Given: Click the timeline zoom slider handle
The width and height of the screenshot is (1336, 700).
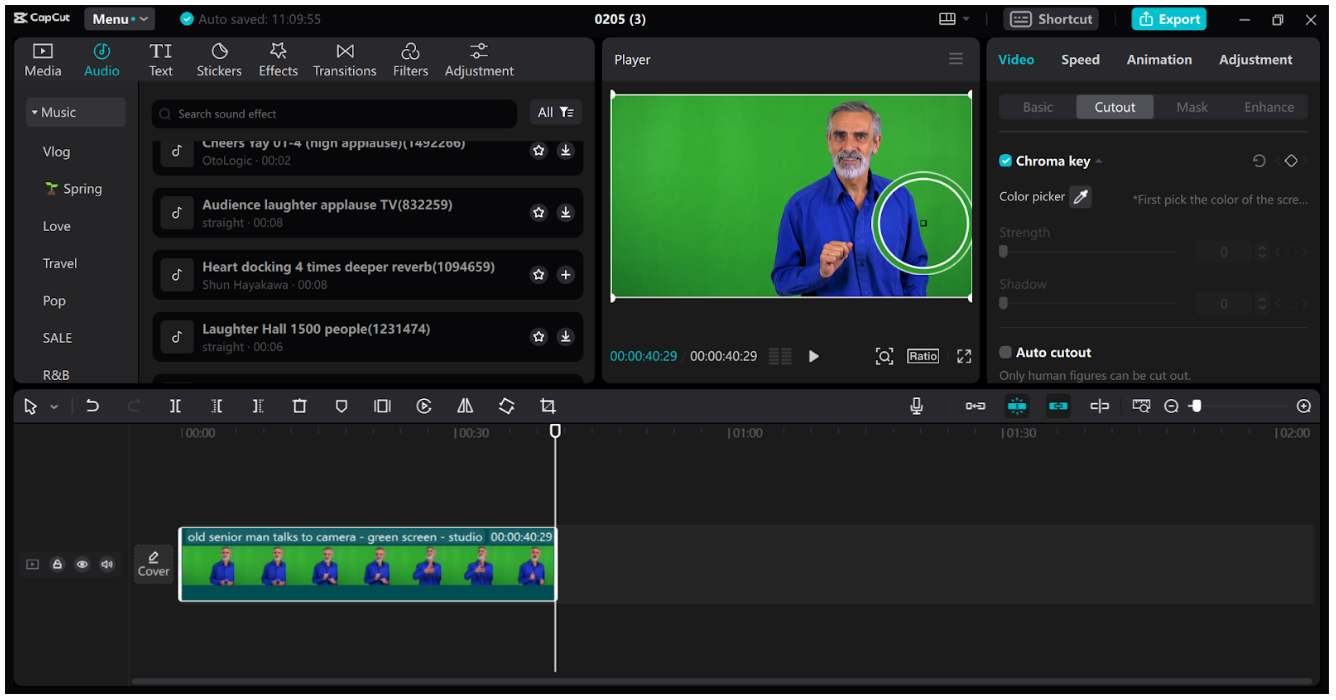Looking at the screenshot, I should coord(1195,406).
